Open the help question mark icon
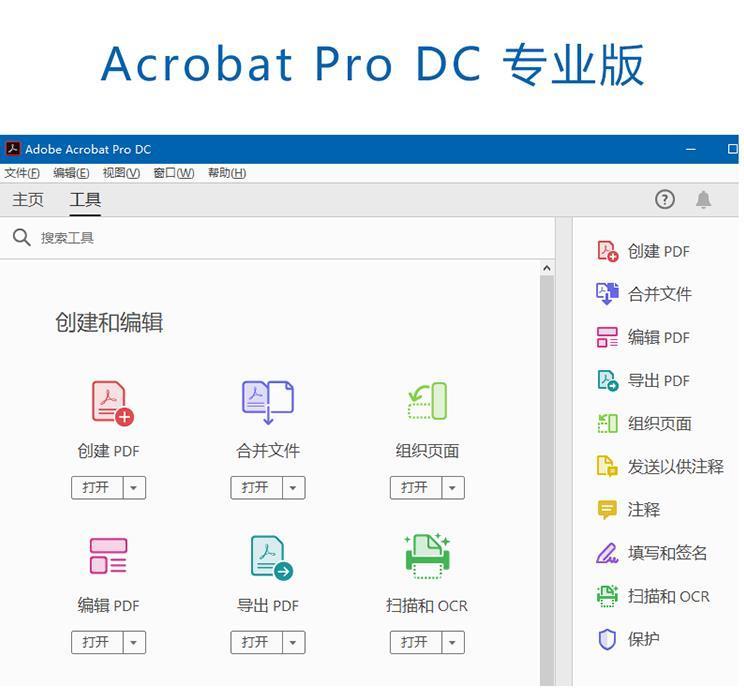 point(665,199)
